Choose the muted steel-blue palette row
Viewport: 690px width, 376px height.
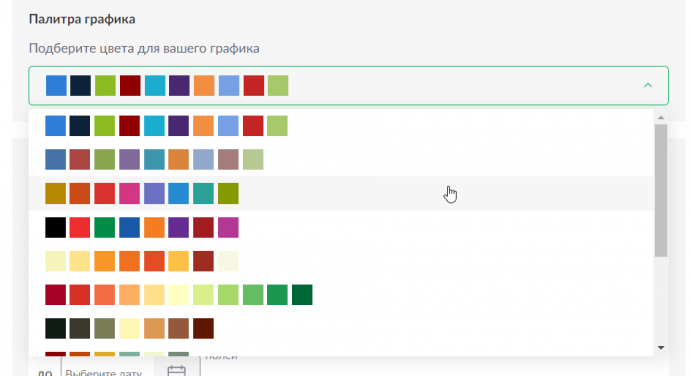(x=341, y=160)
